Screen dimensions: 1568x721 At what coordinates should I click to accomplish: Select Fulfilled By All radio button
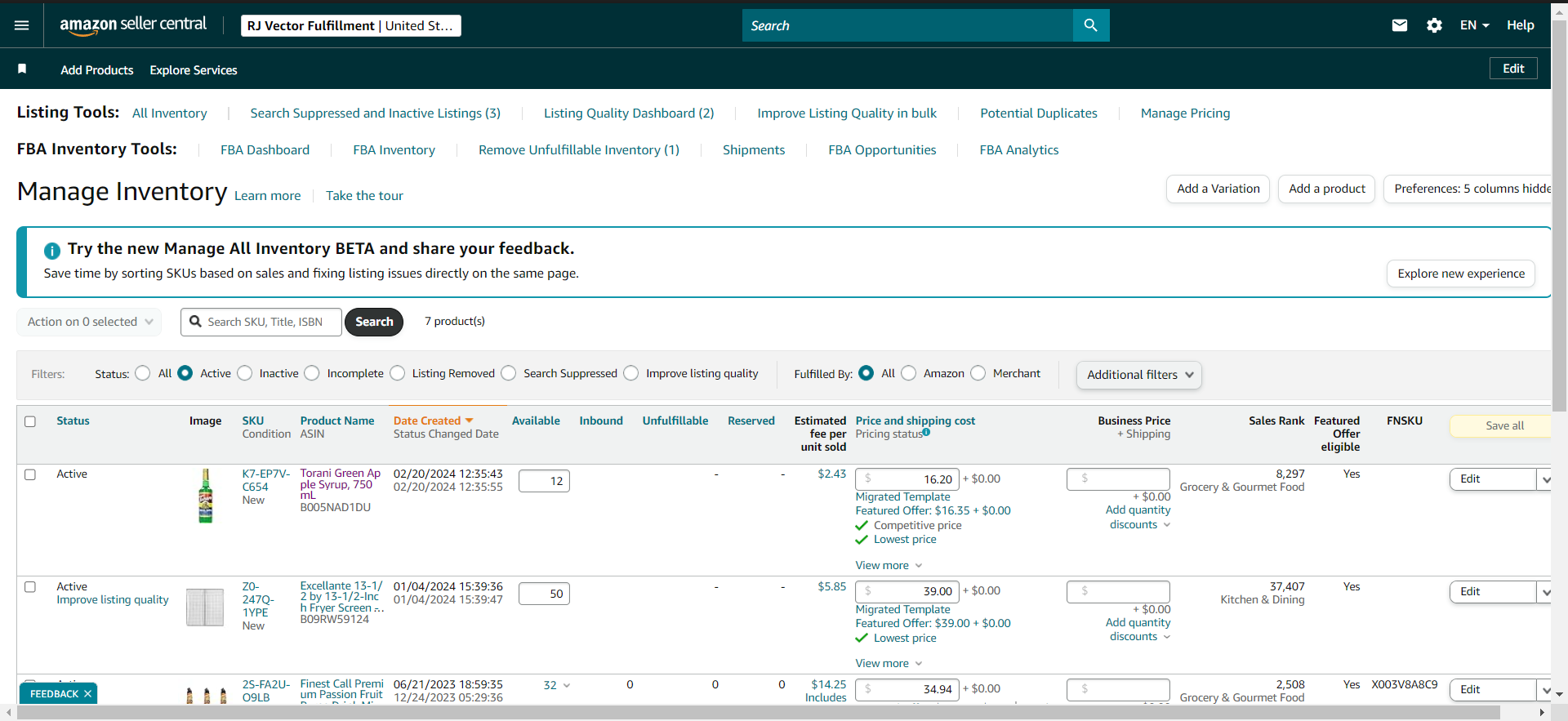[866, 373]
